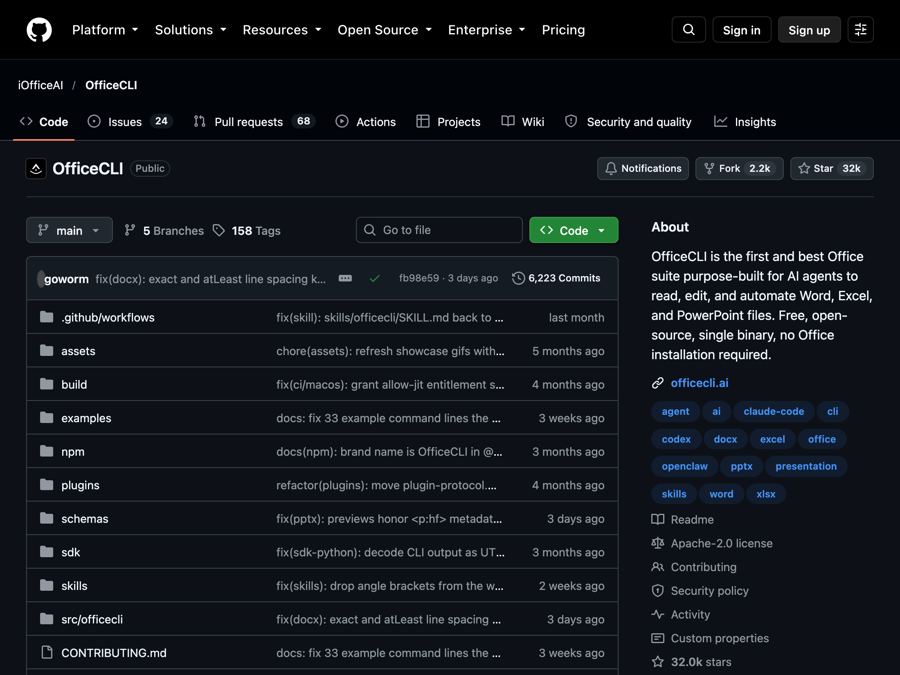Click the OfficeCLI repository avatar icon
This screenshot has height=675, width=900.
(36, 169)
